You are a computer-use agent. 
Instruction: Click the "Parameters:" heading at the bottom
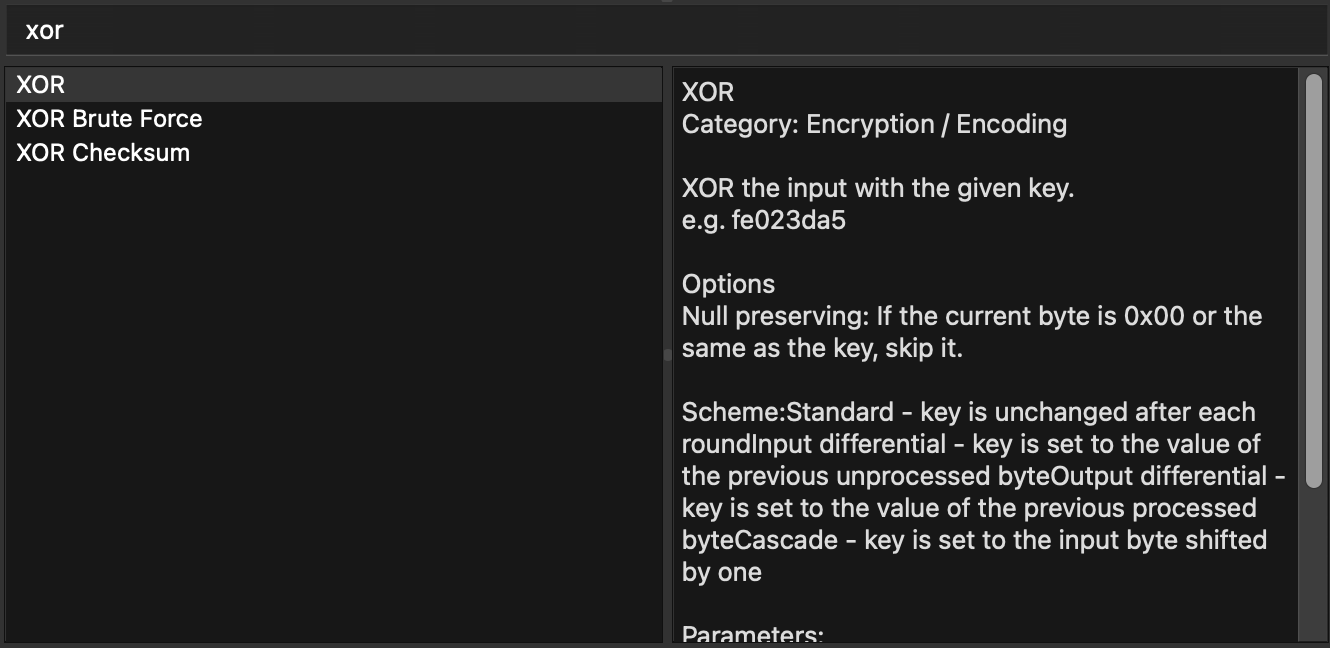coord(752,635)
